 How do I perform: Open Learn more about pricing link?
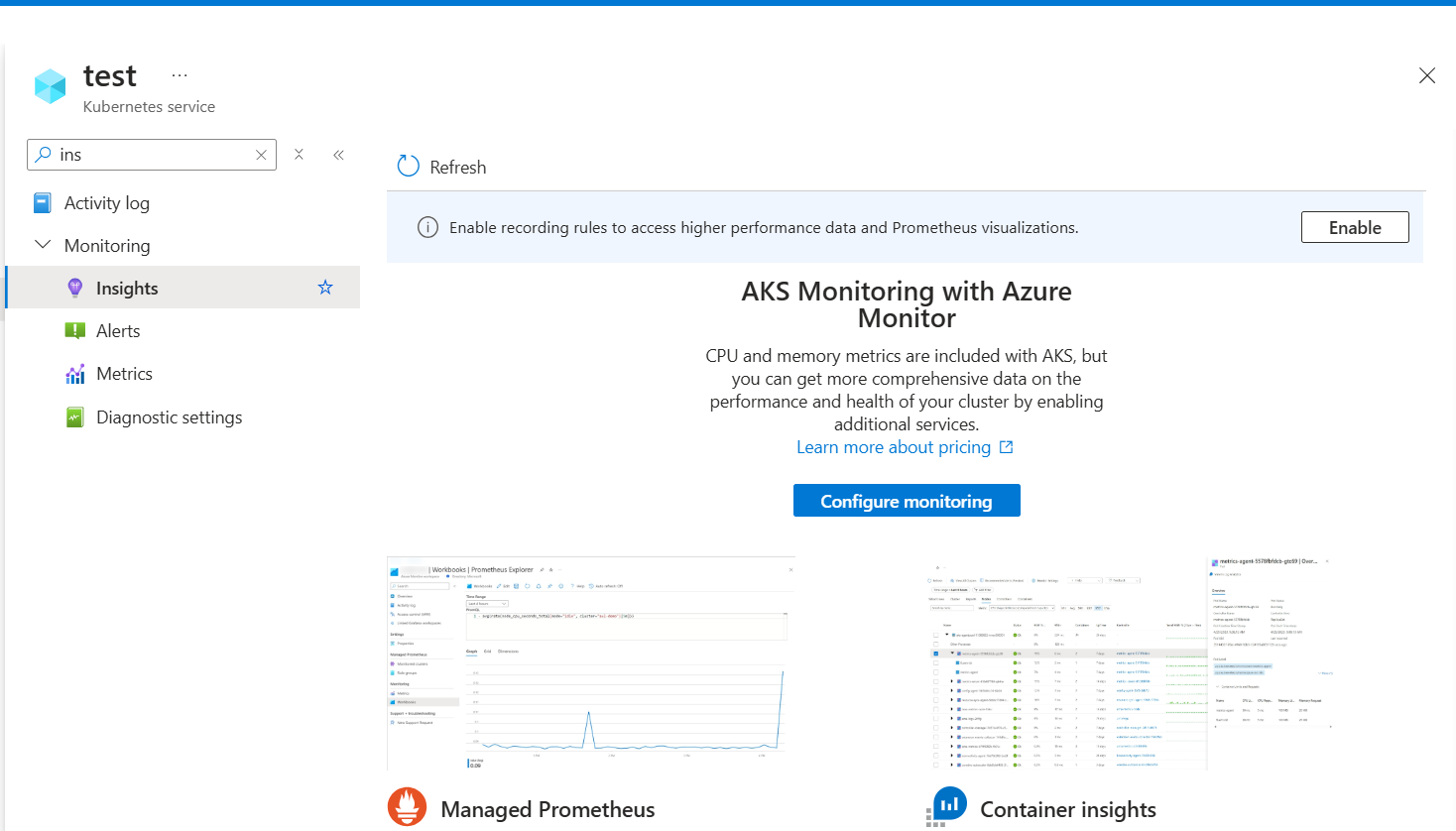pos(894,447)
